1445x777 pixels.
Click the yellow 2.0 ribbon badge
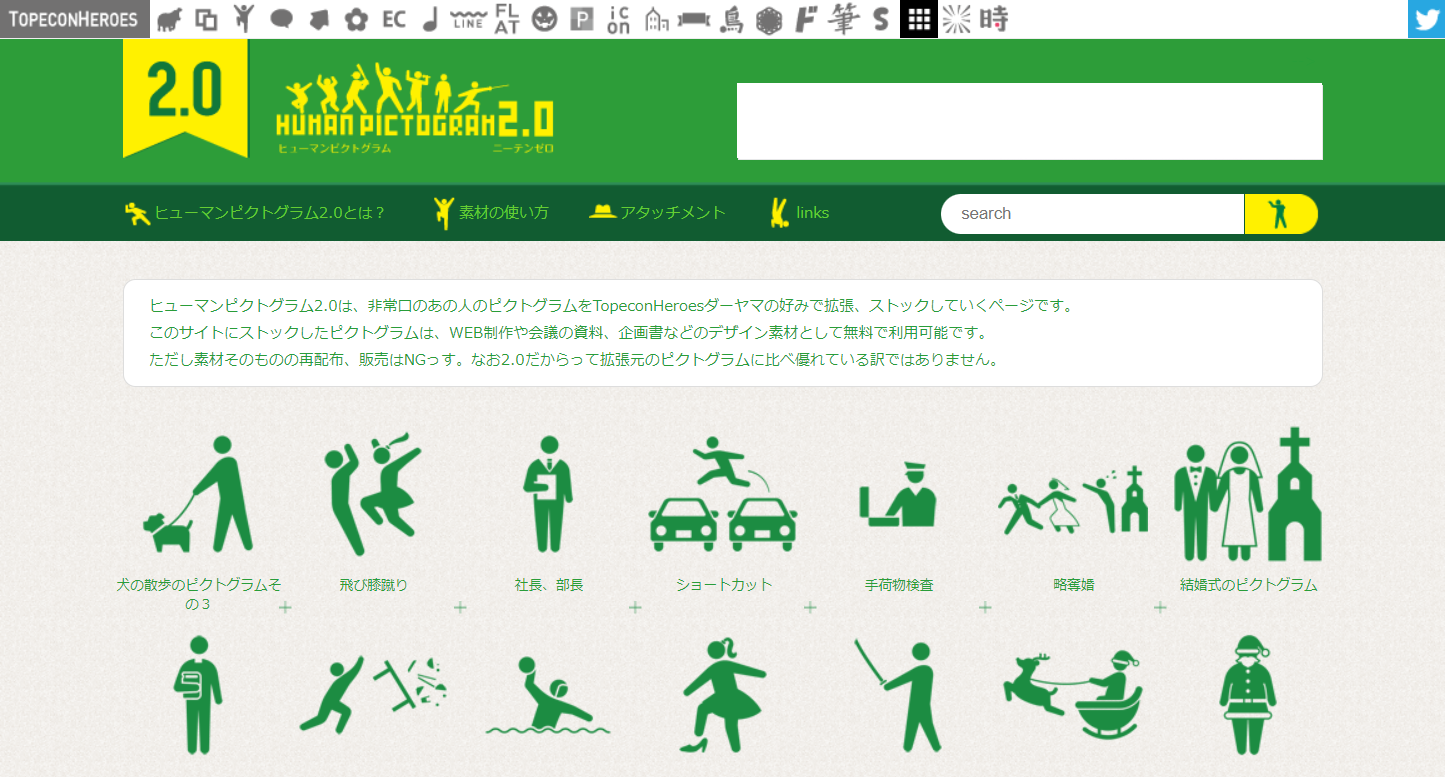coord(185,98)
